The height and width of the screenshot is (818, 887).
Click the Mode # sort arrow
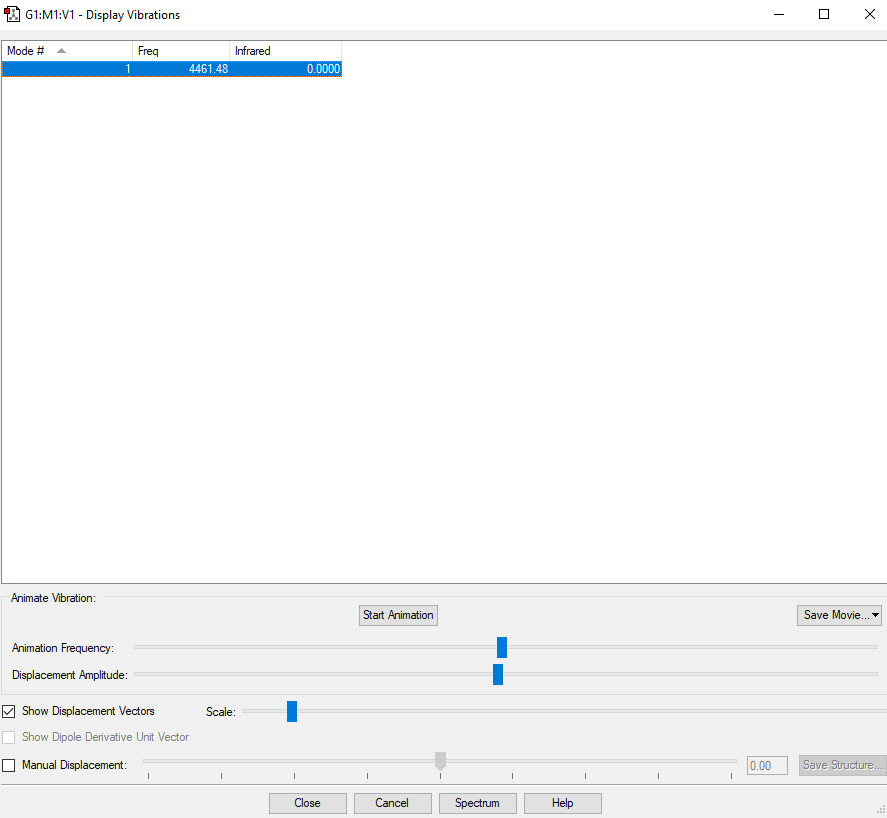point(62,51)
